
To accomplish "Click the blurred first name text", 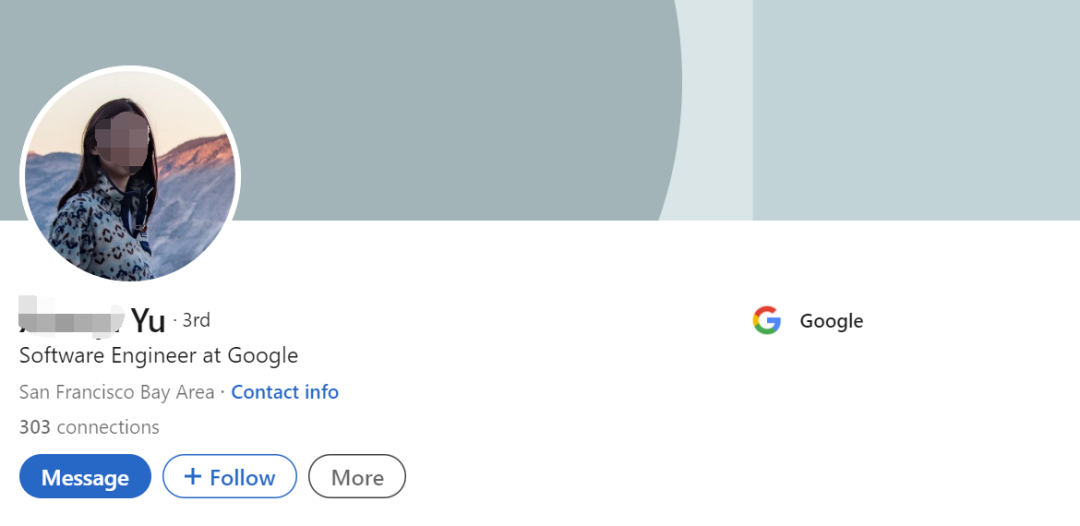I will click(x=72, y=316).
